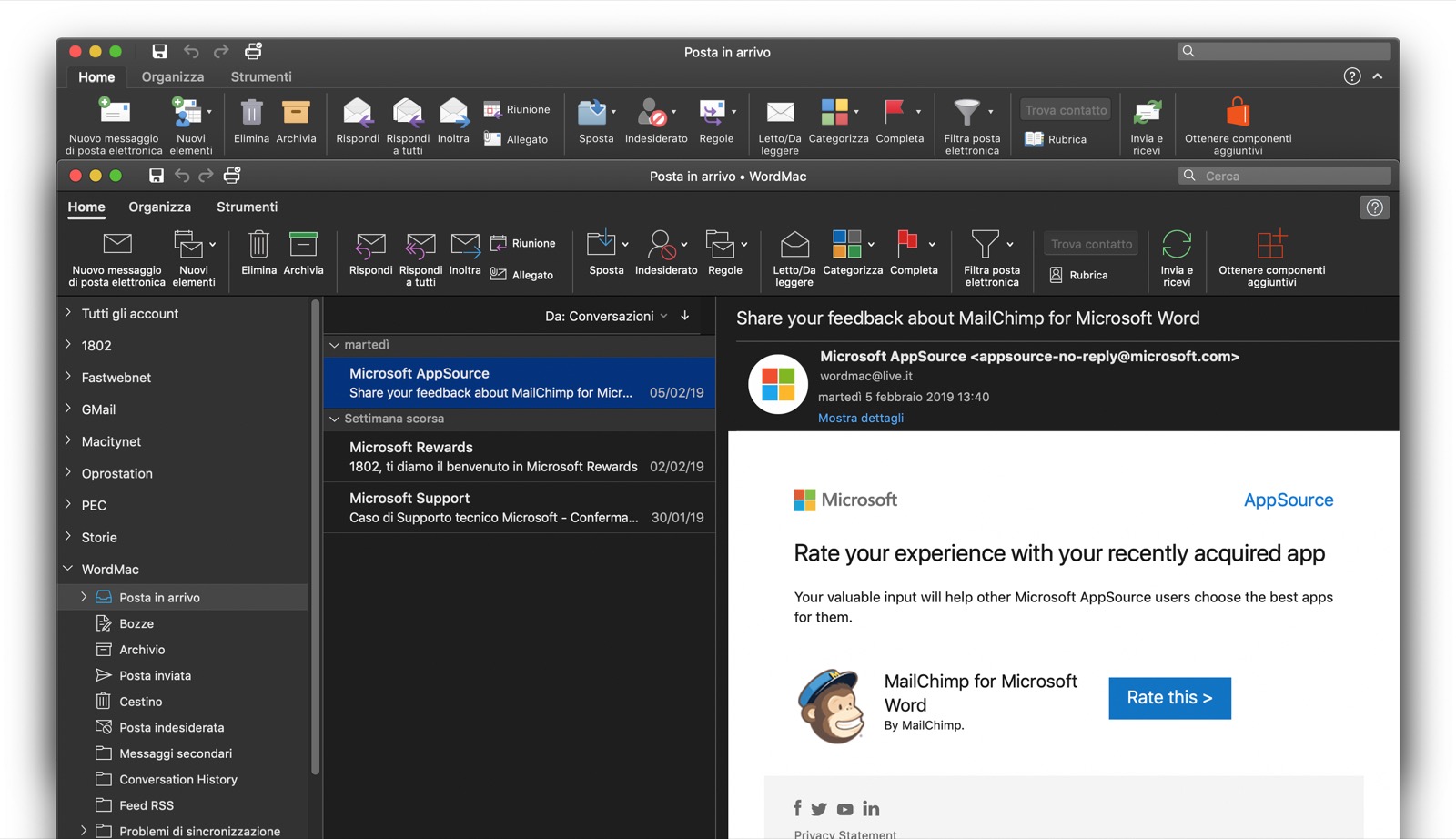Click the square help question mark icon
The image size is (1456, 839).
[x=1374, y=207]
